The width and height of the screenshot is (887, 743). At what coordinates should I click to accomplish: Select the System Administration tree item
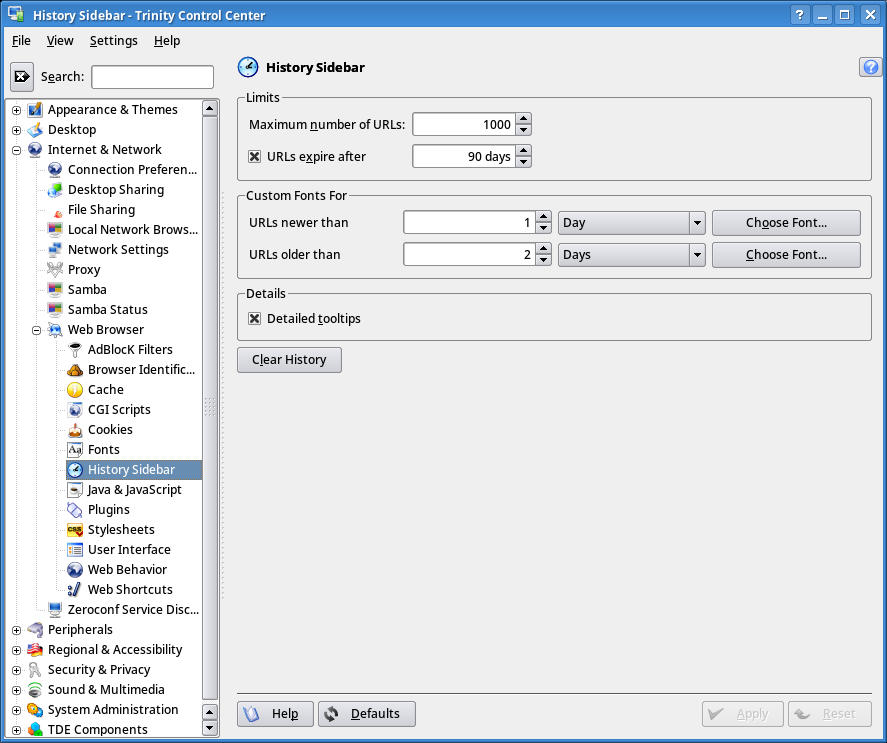coord(113,710)
